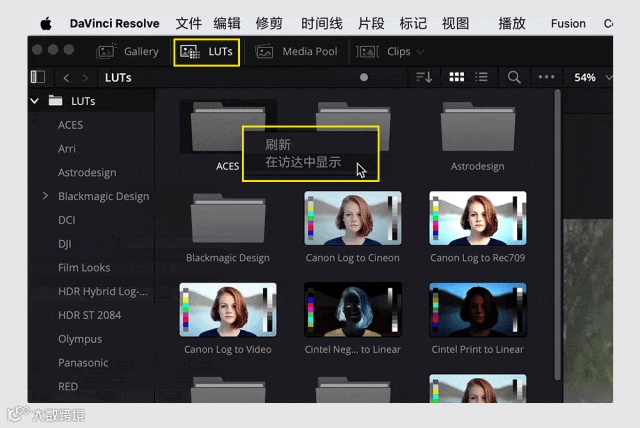Select Cintel Print to Linear LUT thumbnail

478,310
